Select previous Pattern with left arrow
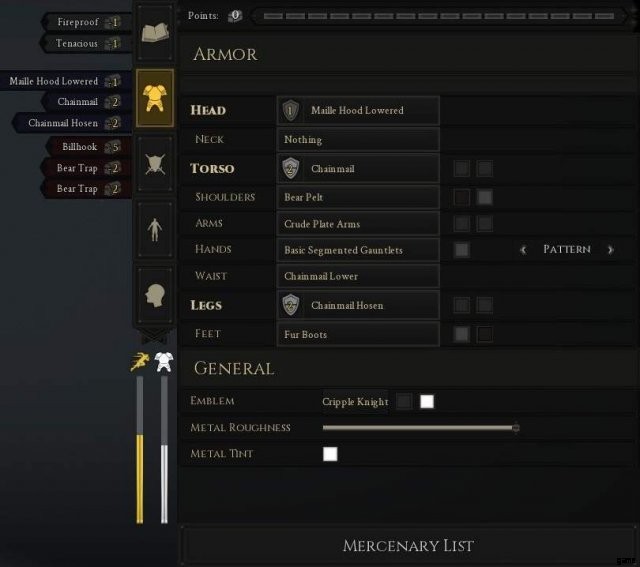This screenshot has height=567, width=640. 523,249
